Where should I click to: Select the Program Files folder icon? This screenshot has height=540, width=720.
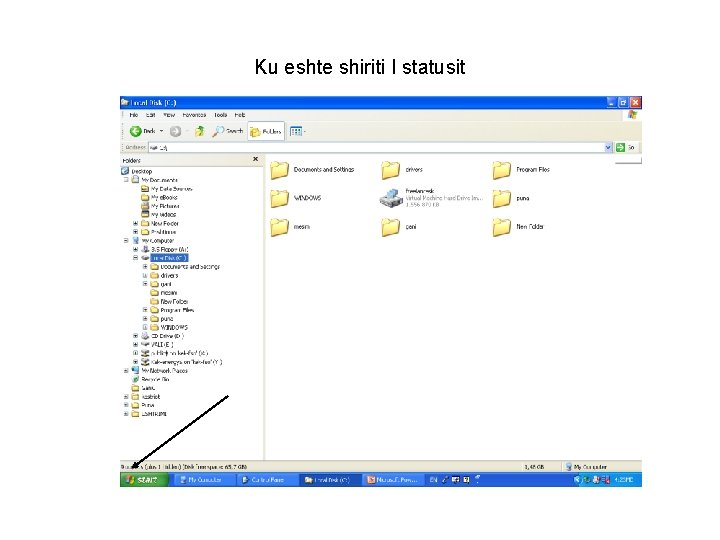coord(501,170)
